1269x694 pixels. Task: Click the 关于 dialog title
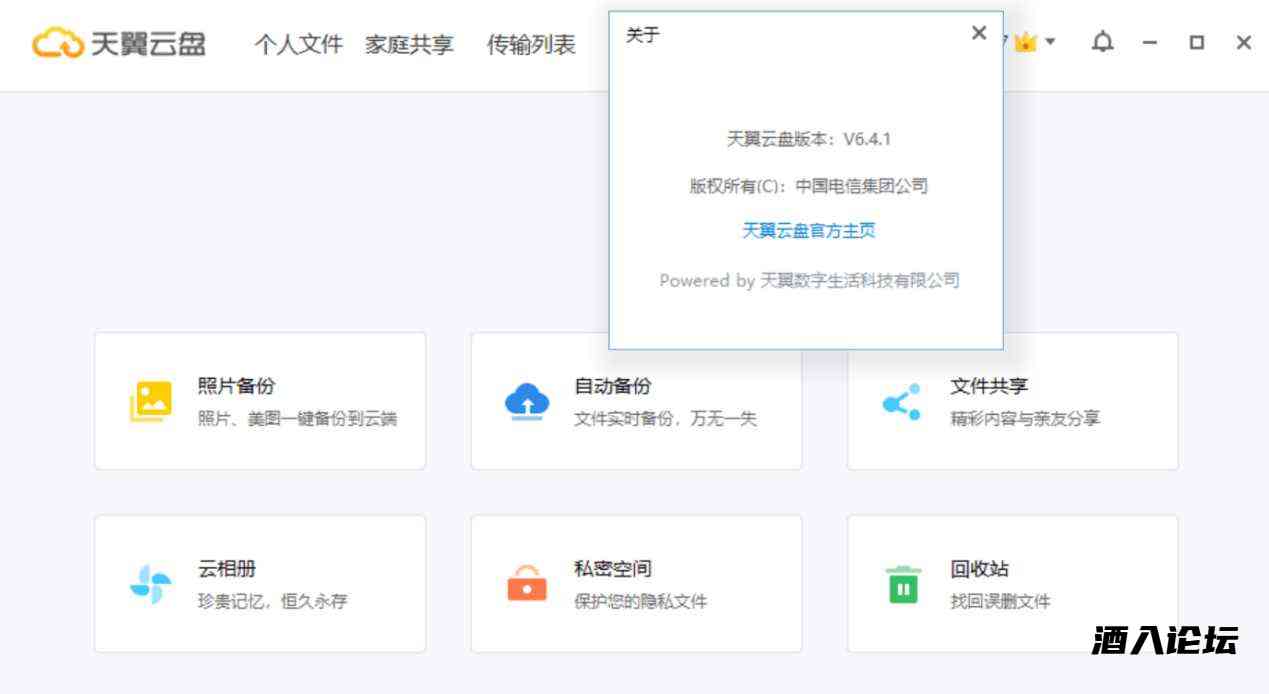click(x=642, y=35)
